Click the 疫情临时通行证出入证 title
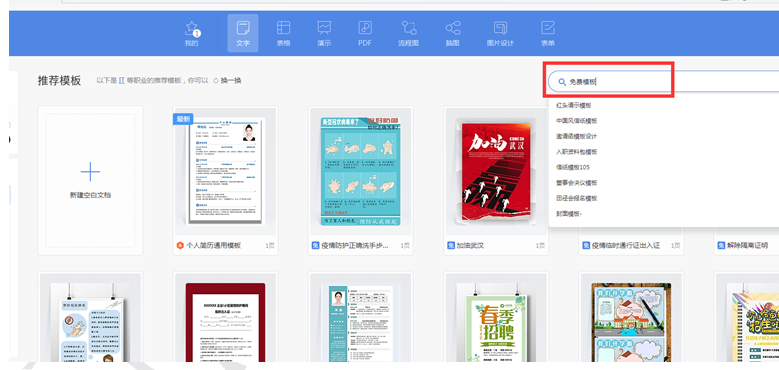The height and width of the screenshot is (370, 779). [x=626, y=245]
